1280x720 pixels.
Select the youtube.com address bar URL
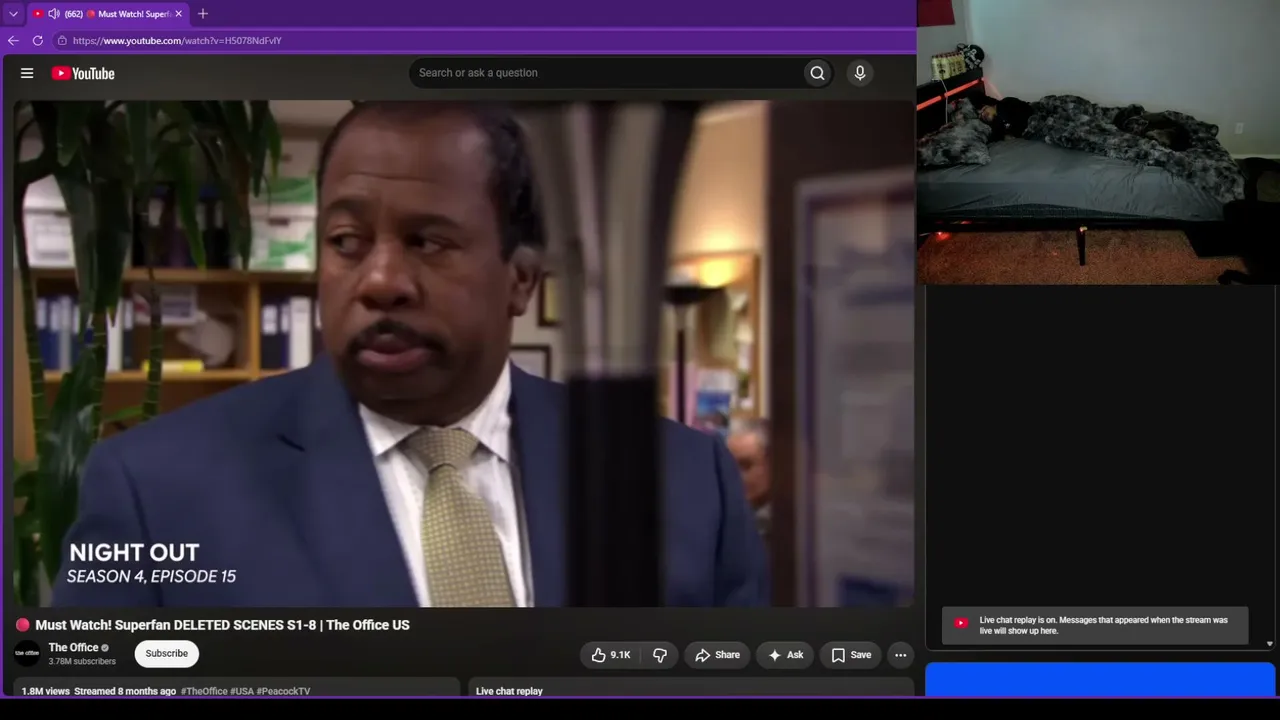(177, 41)
